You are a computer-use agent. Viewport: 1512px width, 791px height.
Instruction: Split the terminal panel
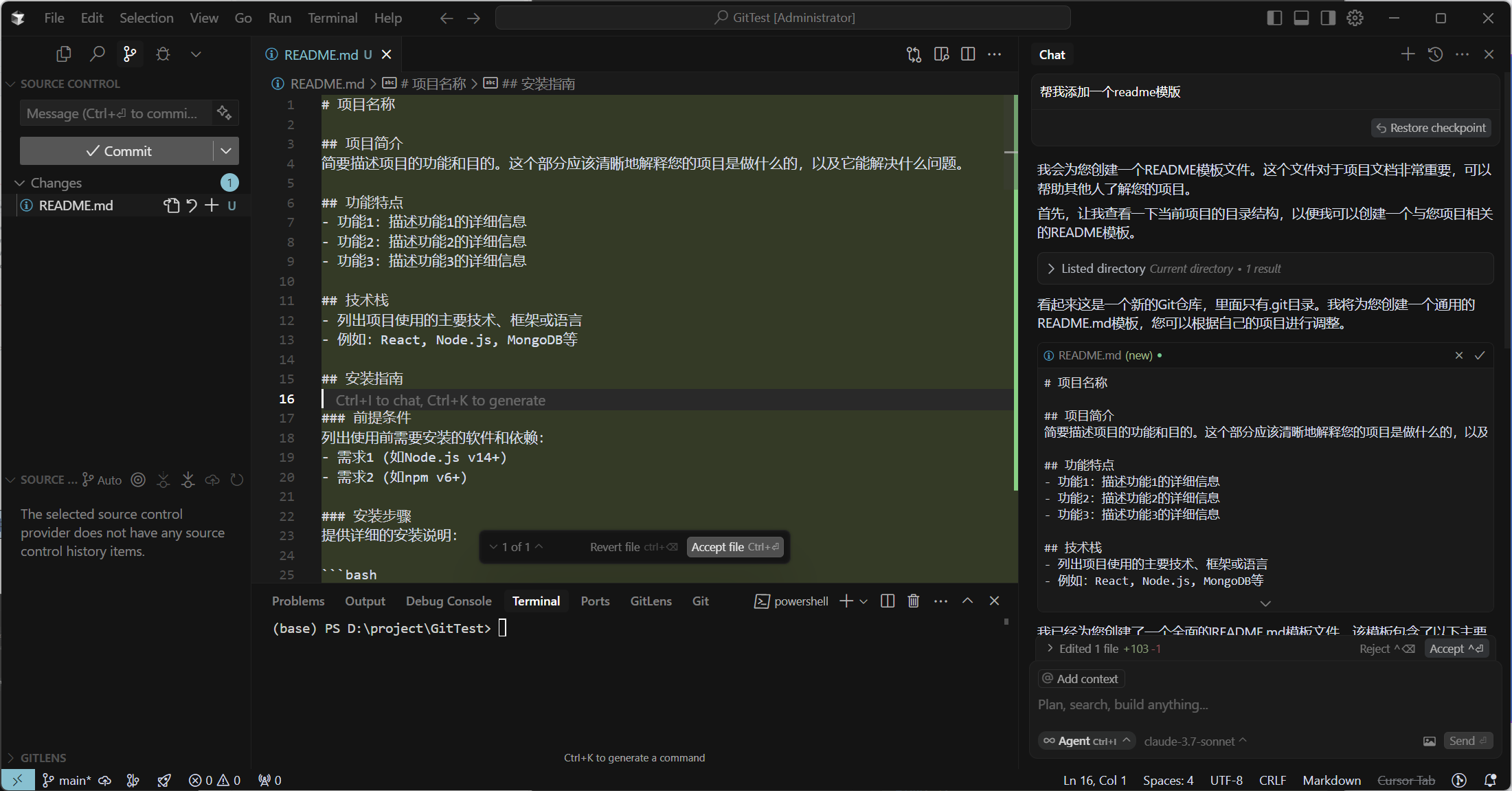coord(888,601)
